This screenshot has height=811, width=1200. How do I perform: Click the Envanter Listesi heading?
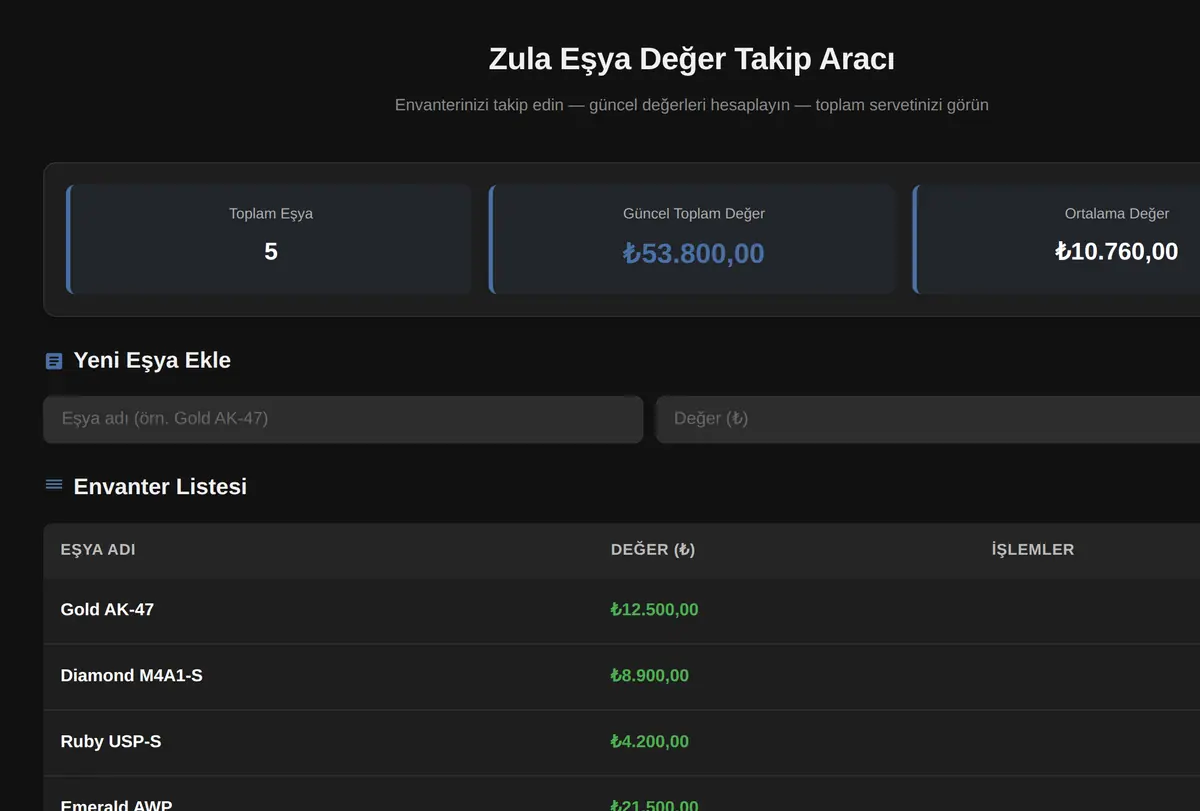coord(160,486)
